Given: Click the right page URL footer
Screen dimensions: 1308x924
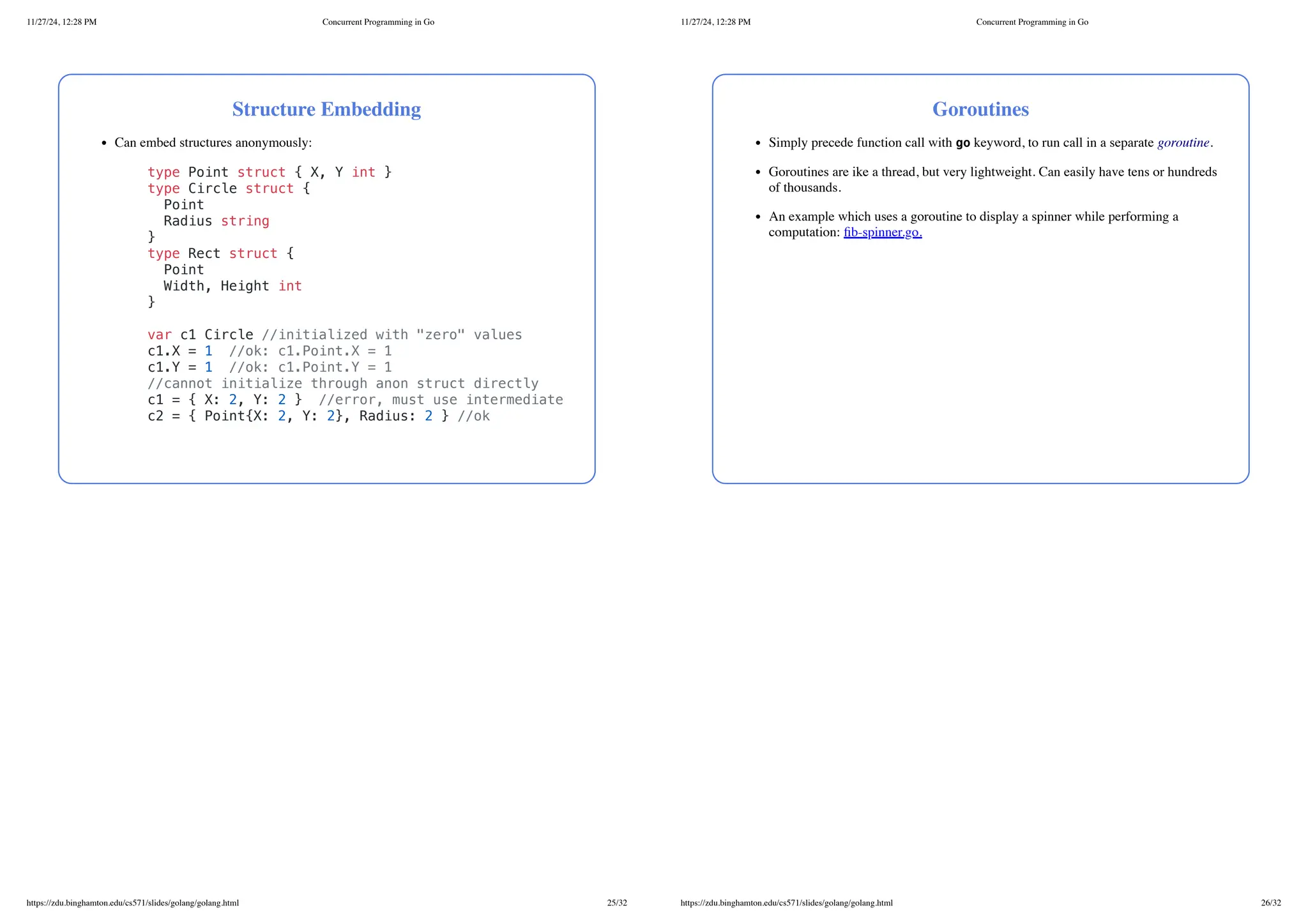Looking at the screenshot, I should (787, 903).
